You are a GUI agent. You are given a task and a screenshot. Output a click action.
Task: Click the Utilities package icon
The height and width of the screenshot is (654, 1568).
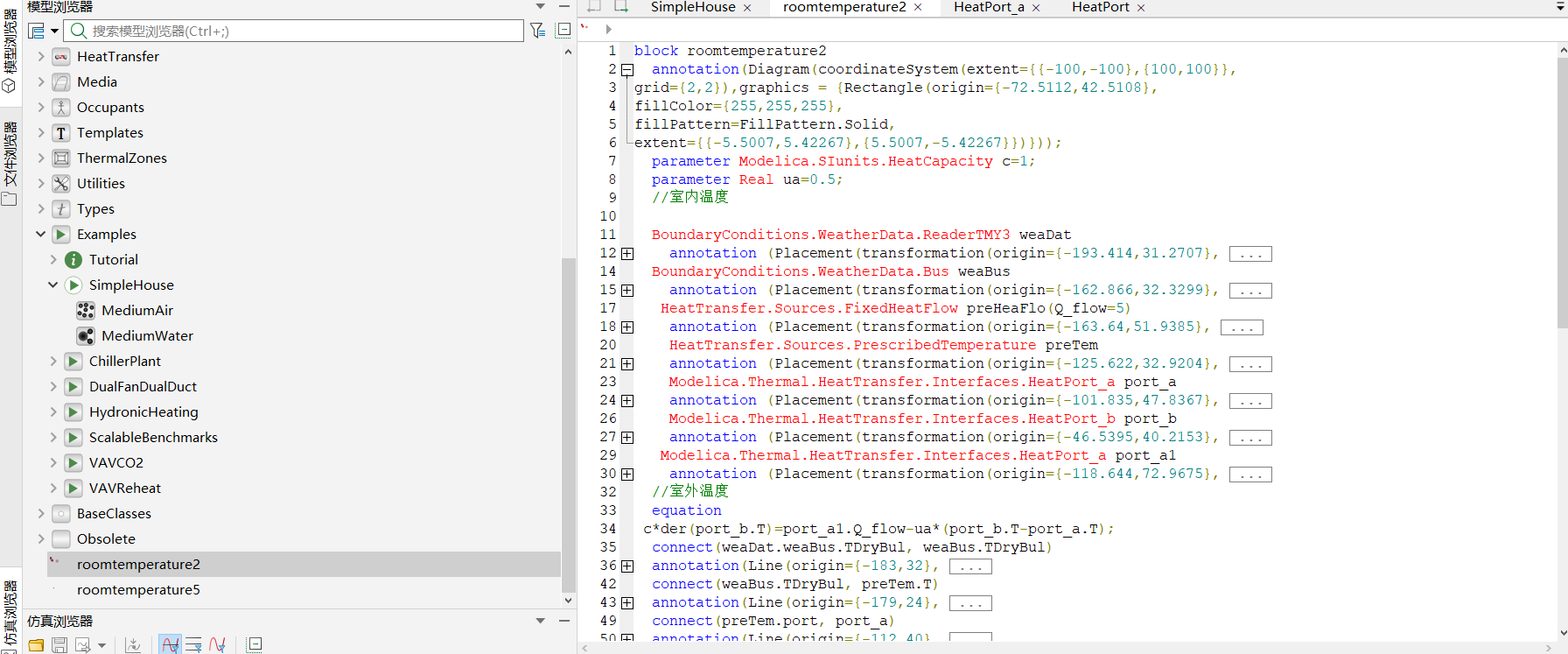click(61, 184)
